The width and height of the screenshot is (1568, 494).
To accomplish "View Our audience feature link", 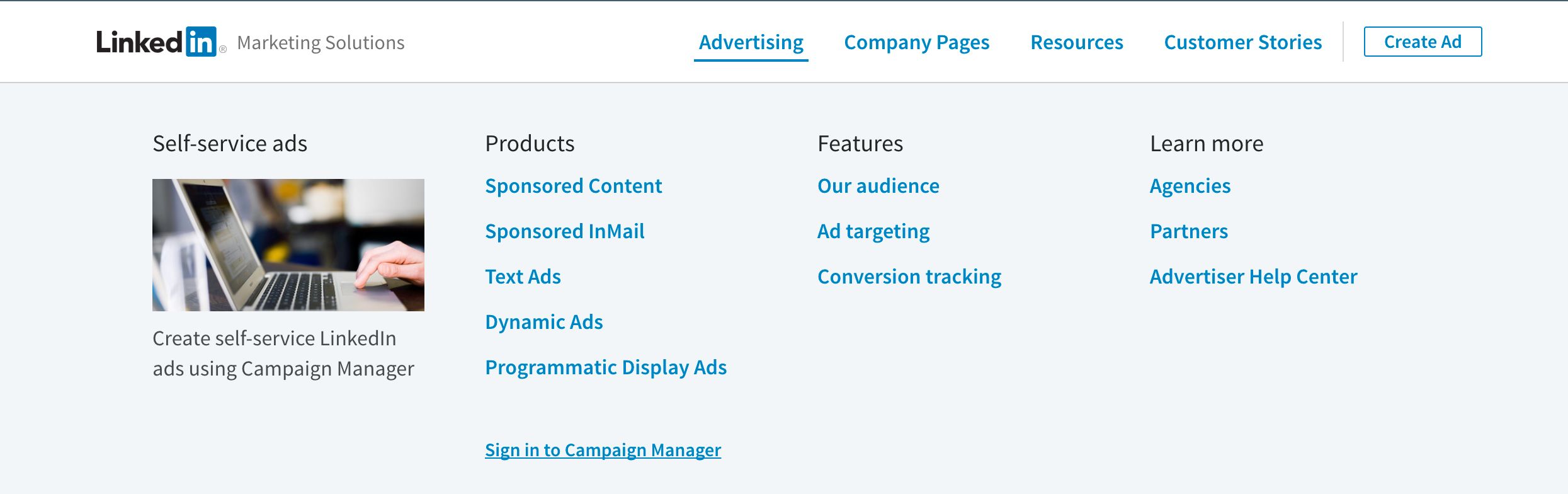I will [x=878, y=186].
